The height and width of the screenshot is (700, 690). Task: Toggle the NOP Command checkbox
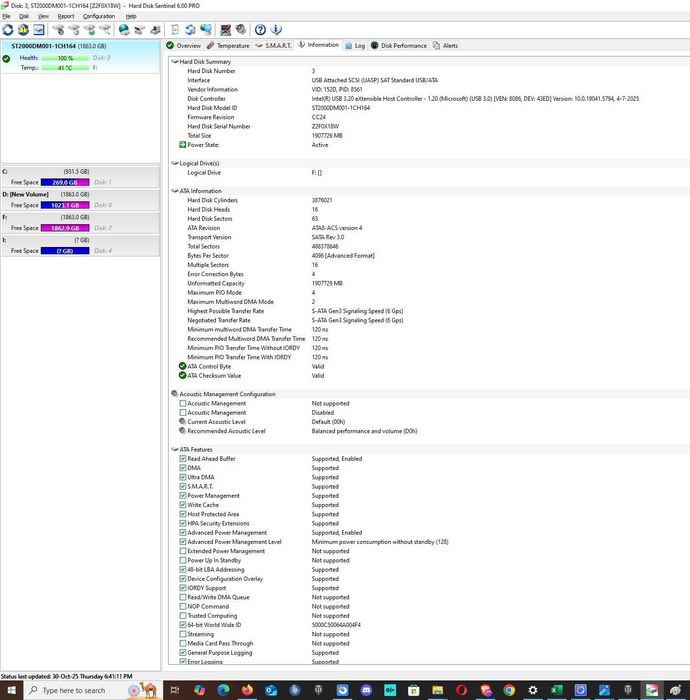point(183,606)
